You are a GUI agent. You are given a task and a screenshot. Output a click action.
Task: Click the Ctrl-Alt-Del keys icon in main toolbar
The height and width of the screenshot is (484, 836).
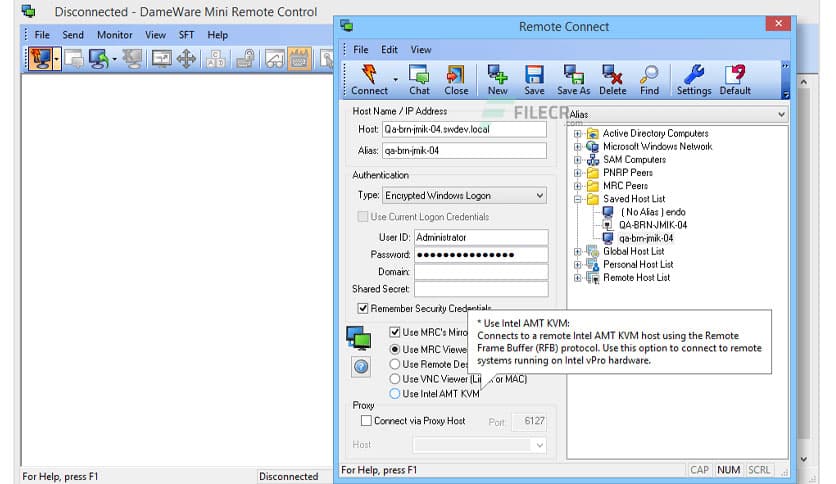[x=216, y=59]
